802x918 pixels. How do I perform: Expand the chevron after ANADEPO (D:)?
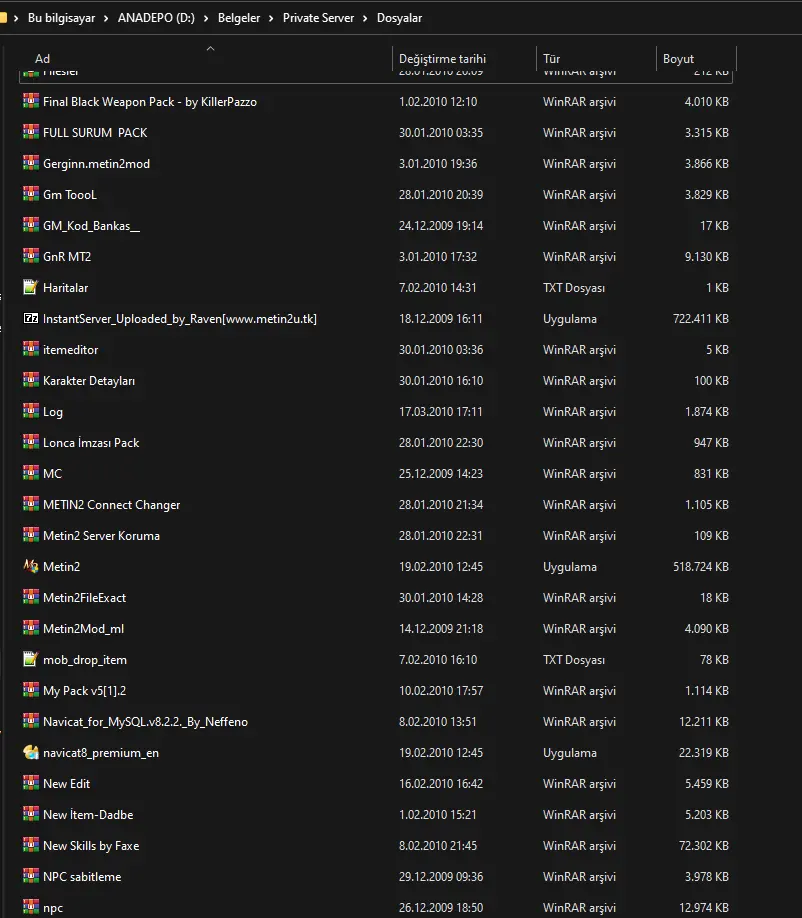206,18
